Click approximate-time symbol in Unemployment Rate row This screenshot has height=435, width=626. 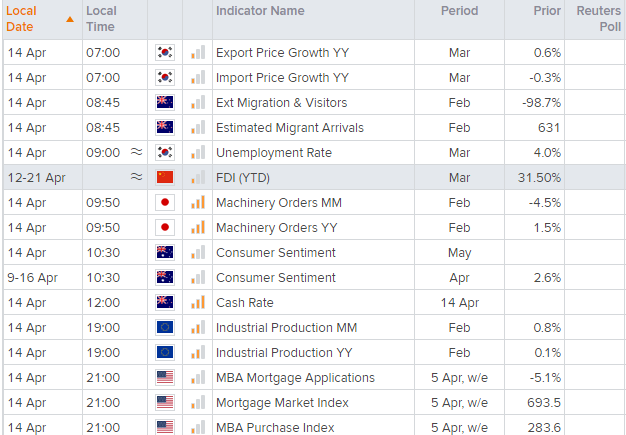point(136,153)
